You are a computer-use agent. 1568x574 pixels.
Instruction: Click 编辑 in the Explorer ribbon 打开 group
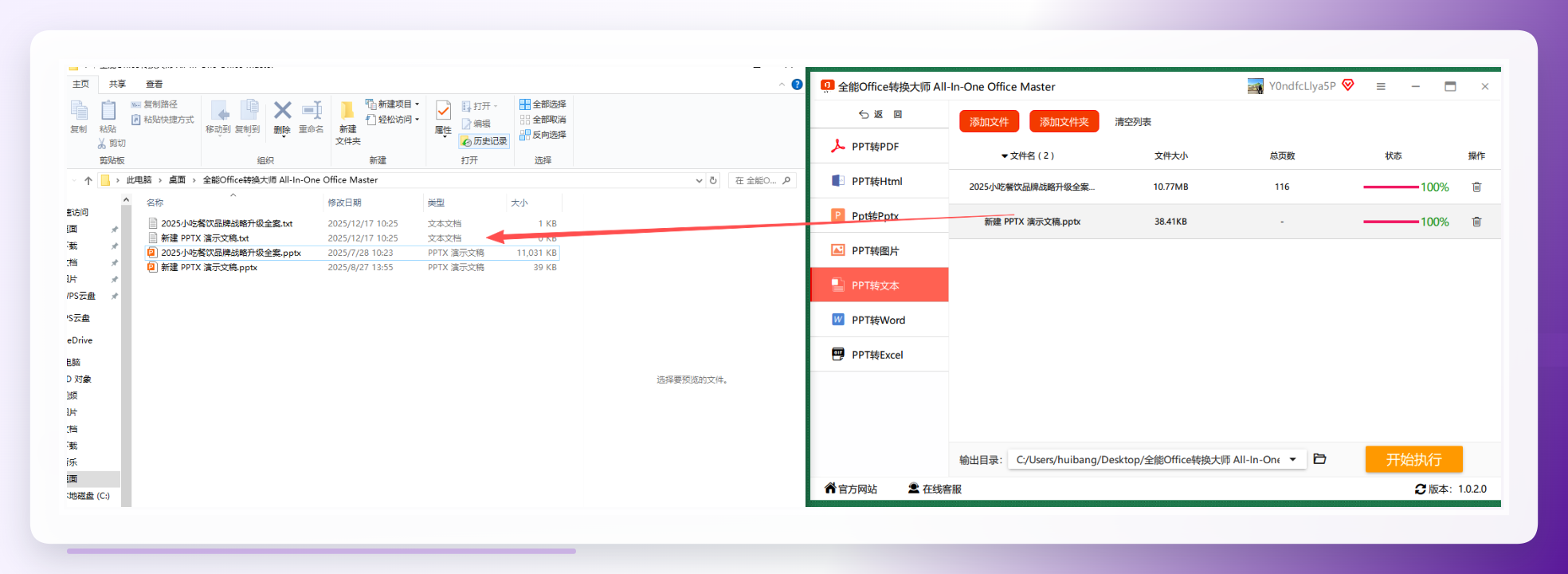pyautogui.click(x=476, y=124)
